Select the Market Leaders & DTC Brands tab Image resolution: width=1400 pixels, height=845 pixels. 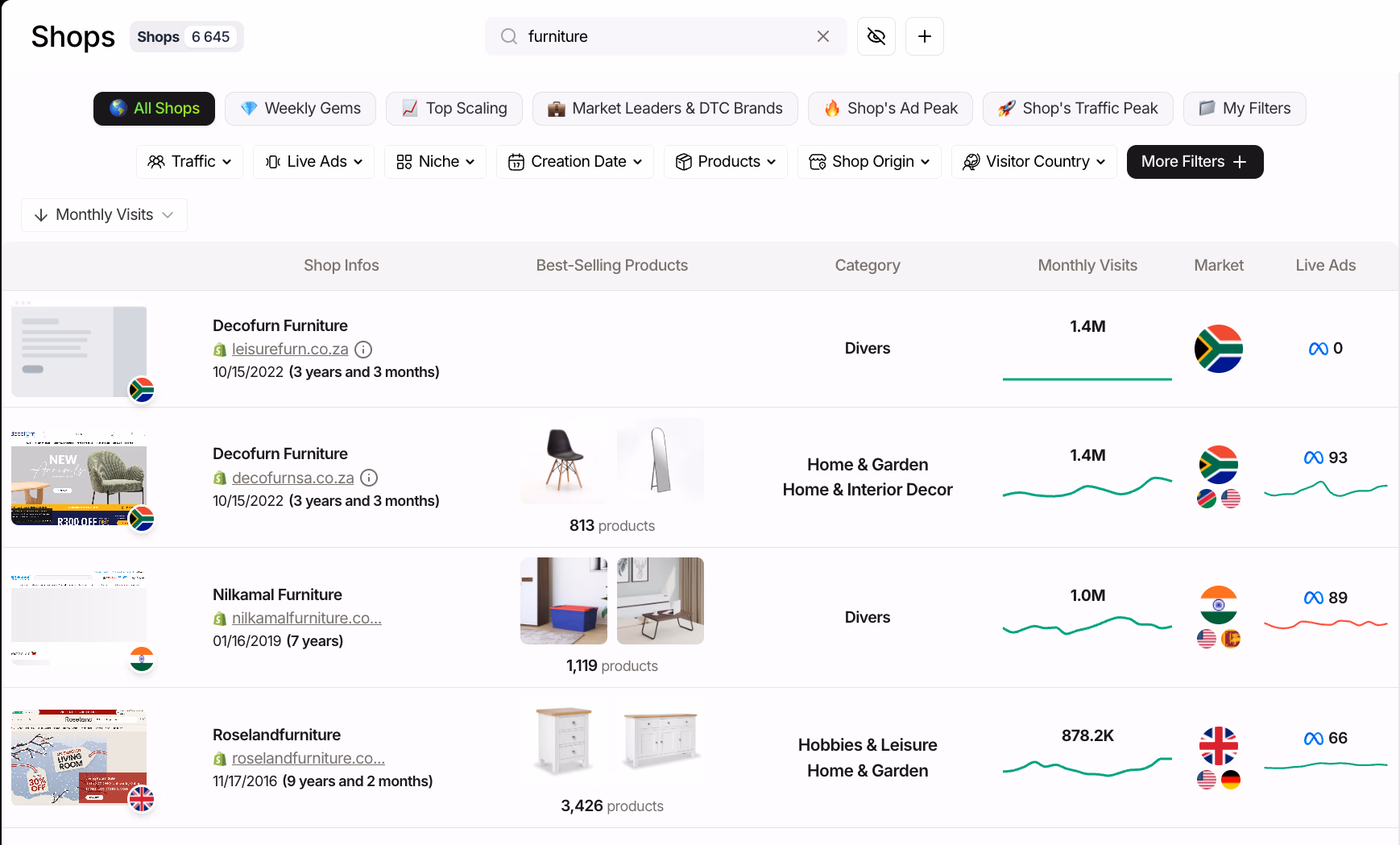(665, 108)
